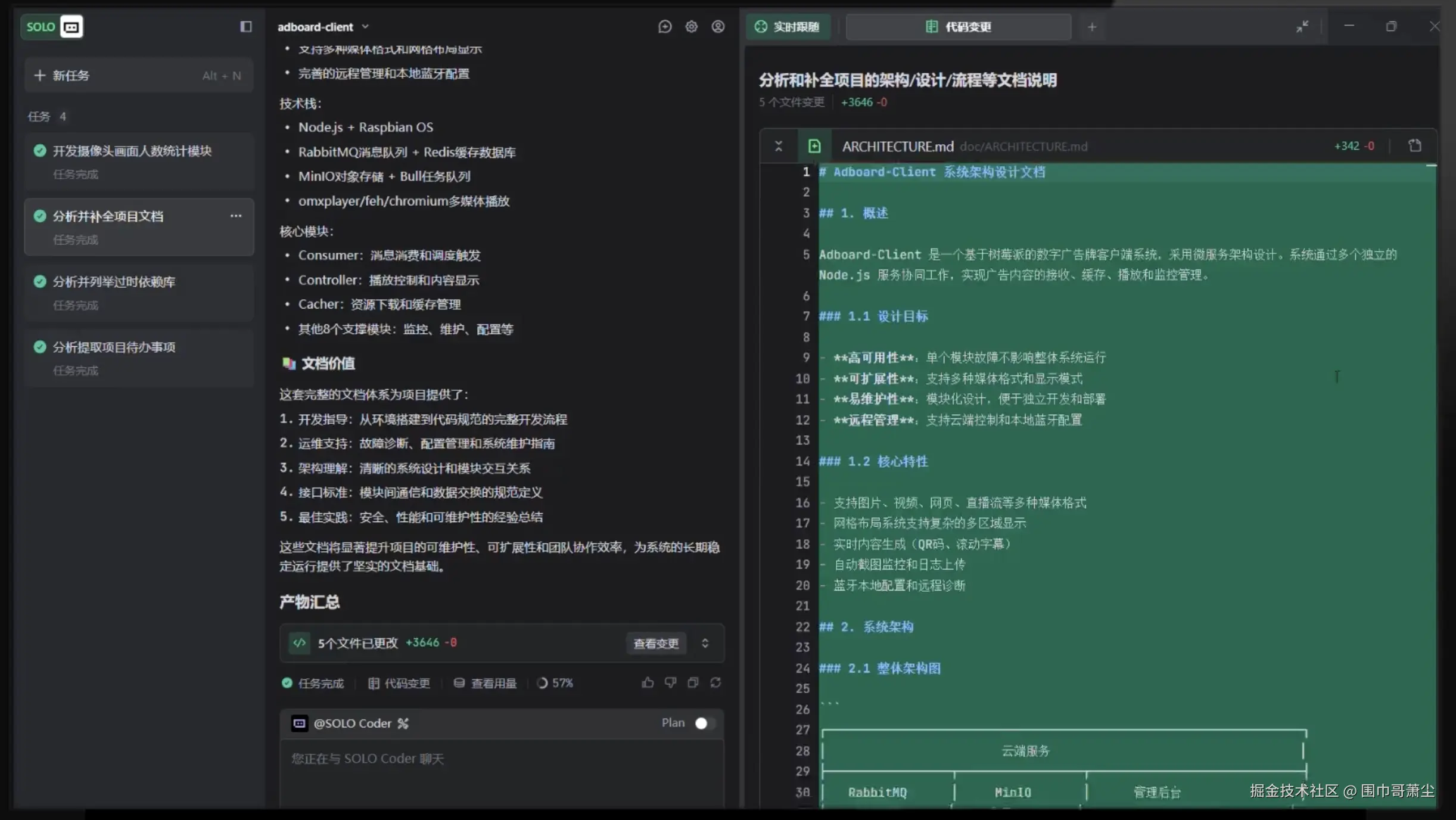The height and width of the screenshot is (820, 1456).
Task: Shrink the panel with collapse arrows icon
Action: tap(1302, 26)
